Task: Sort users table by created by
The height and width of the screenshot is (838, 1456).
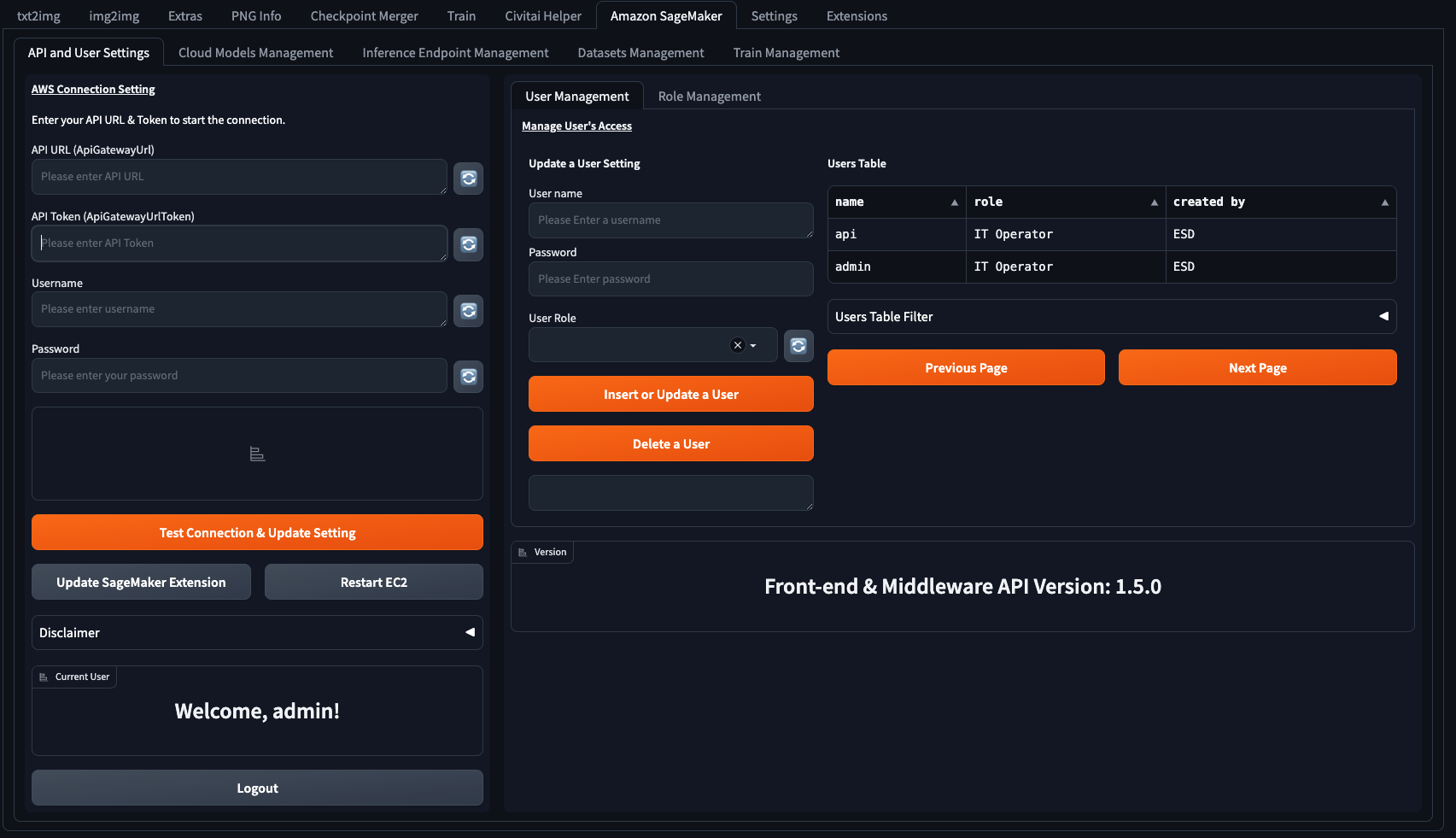Action: [1384, 202]
